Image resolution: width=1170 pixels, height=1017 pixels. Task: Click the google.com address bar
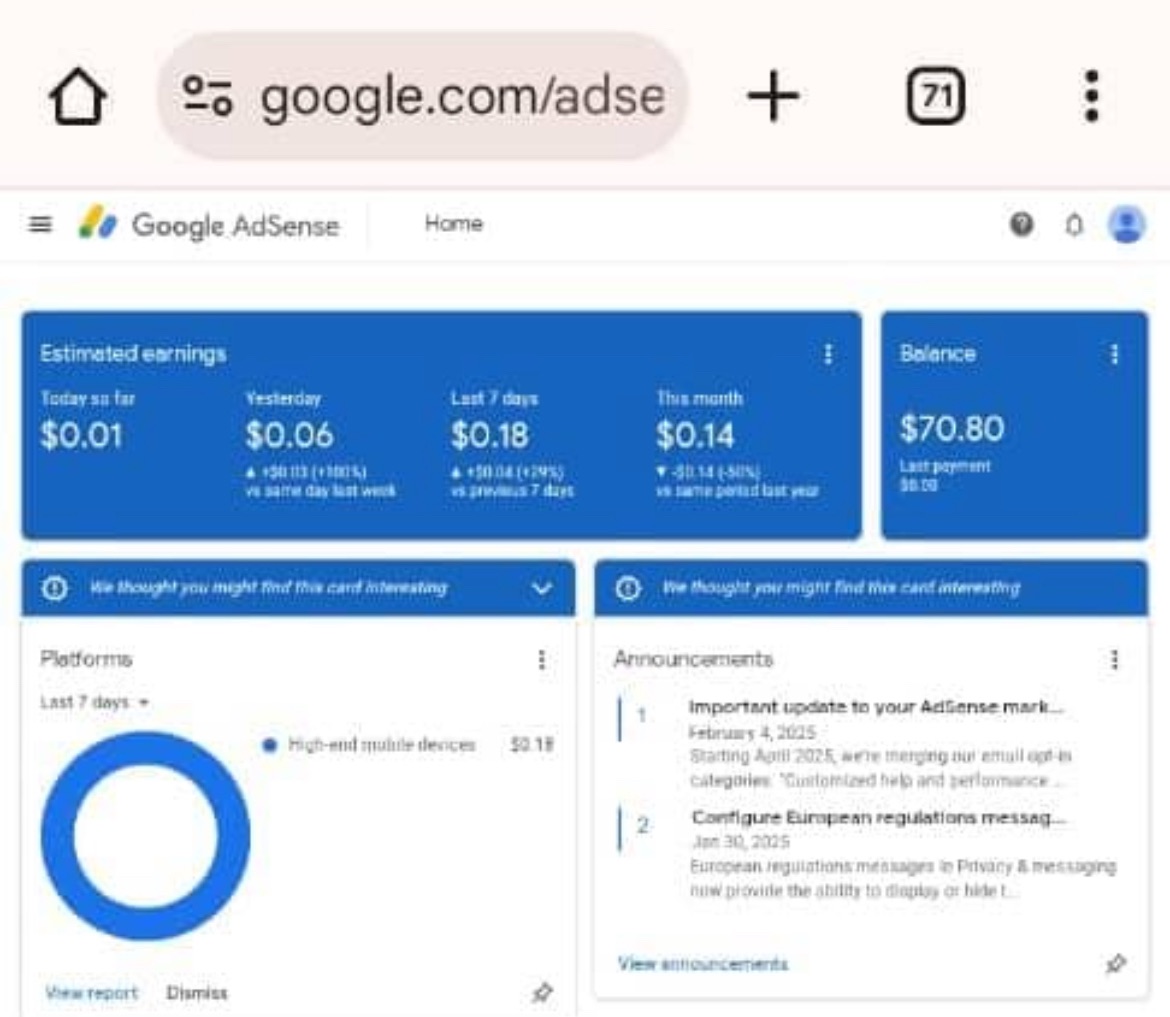pos(460,97)
